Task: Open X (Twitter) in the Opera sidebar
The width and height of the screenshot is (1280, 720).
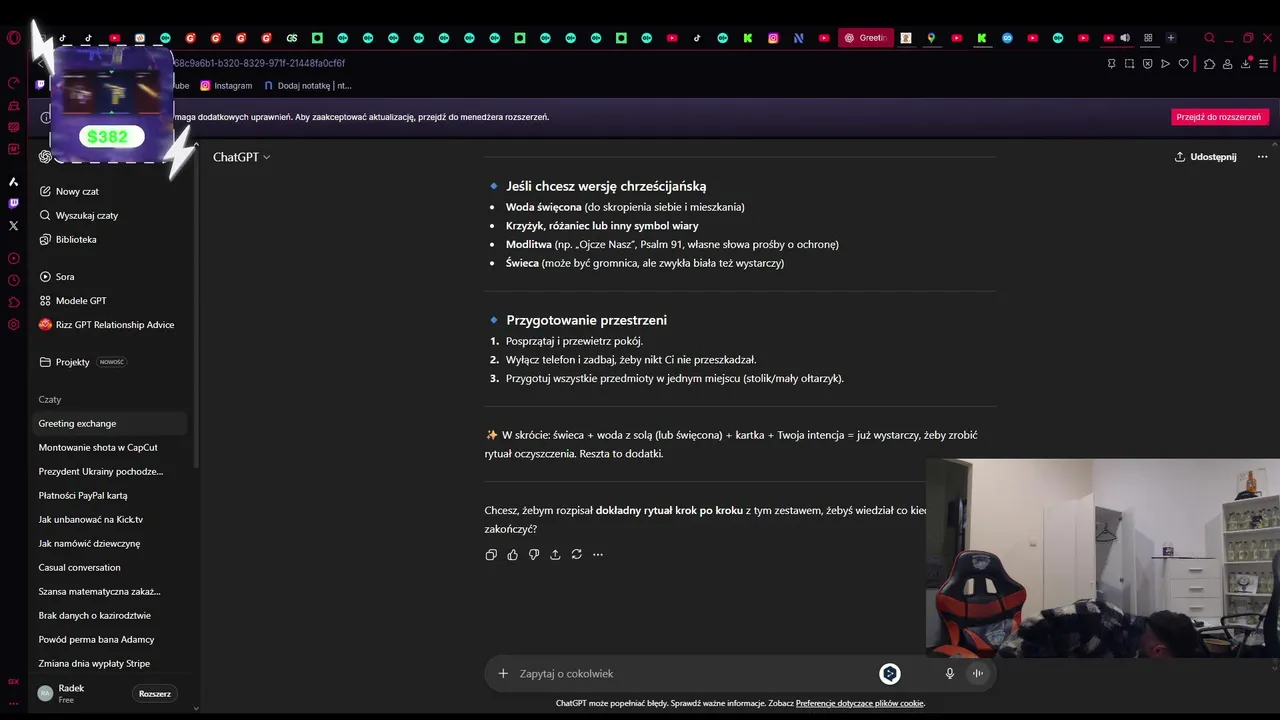Action: 13,226
